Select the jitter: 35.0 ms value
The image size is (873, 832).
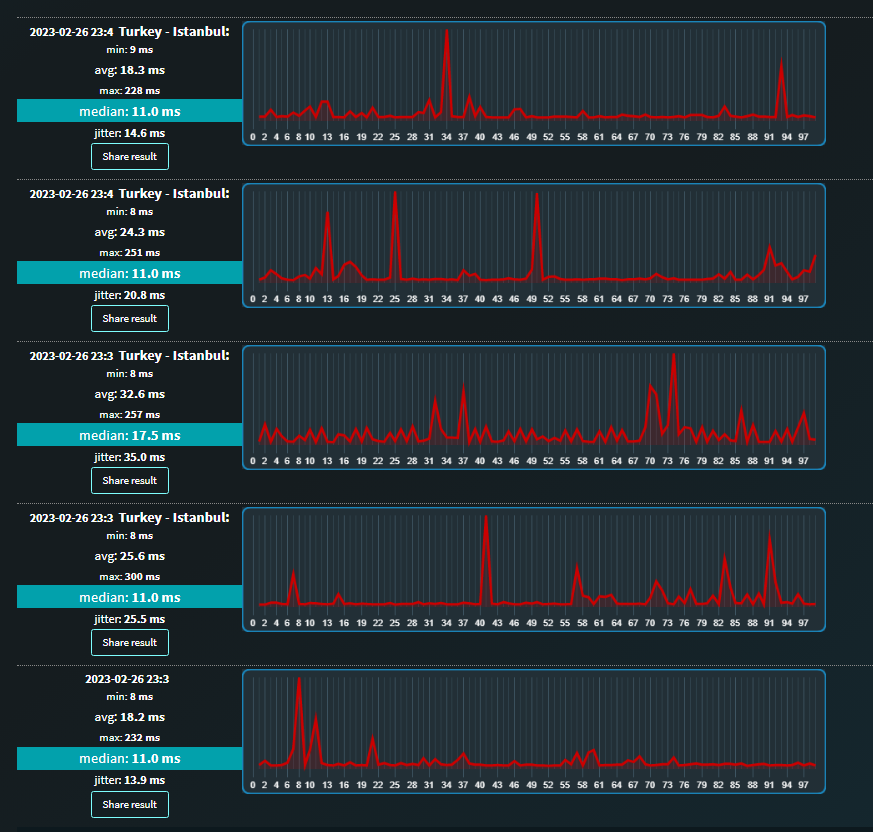130,457
